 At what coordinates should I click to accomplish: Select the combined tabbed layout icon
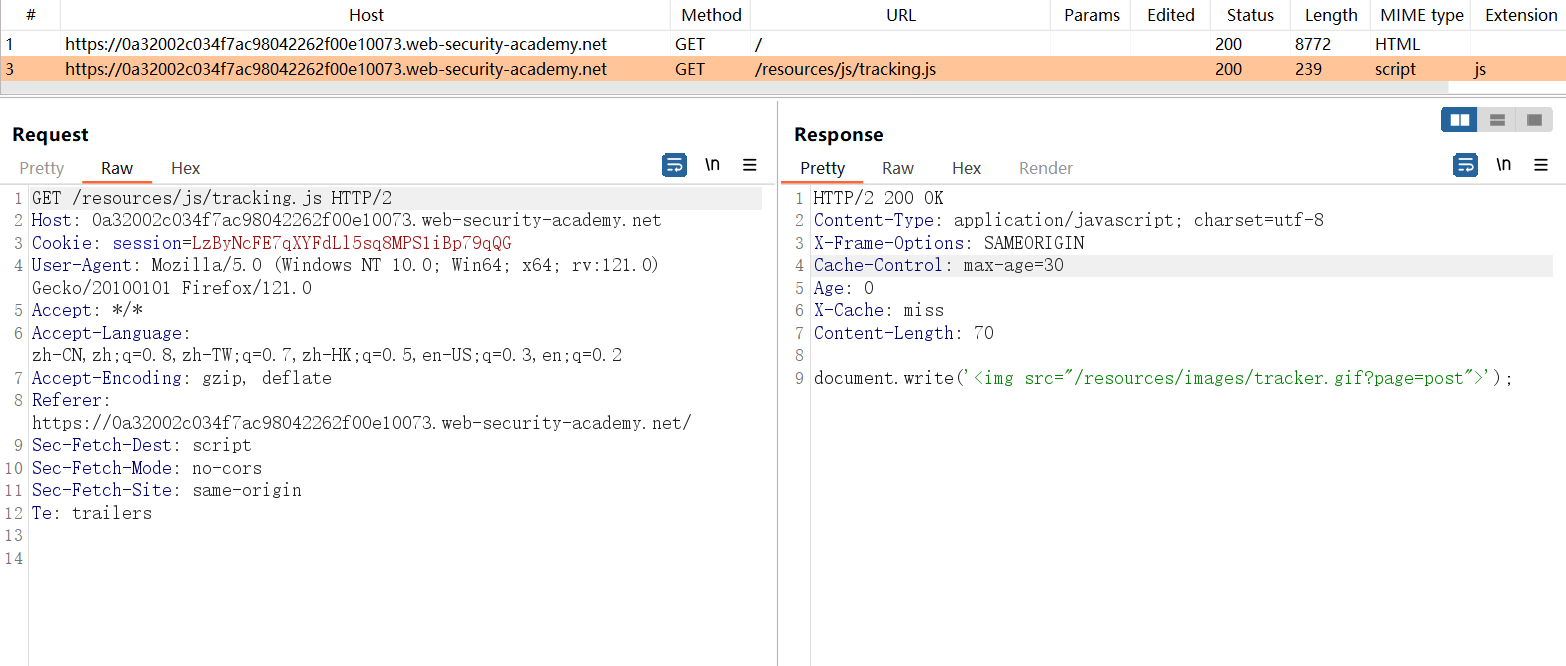[1534, 120]
